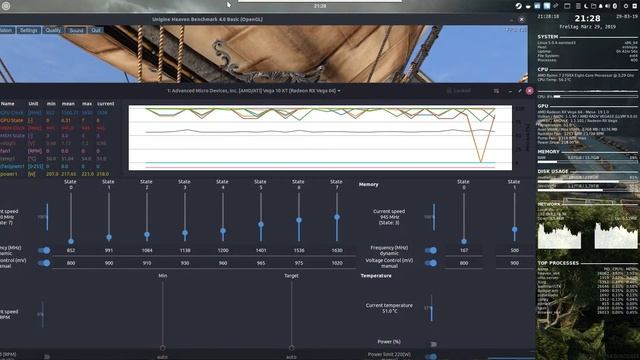Open the GPU tool settings icon beside Locked

[496, 91]
